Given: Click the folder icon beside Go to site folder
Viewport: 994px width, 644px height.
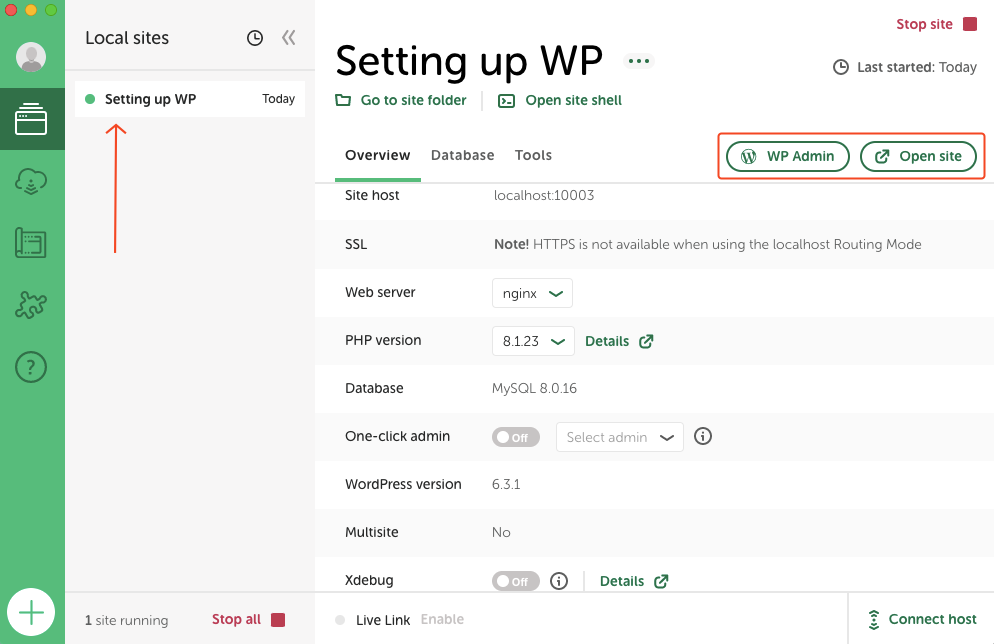Looking at the screenshot, I should click(343, 100).
